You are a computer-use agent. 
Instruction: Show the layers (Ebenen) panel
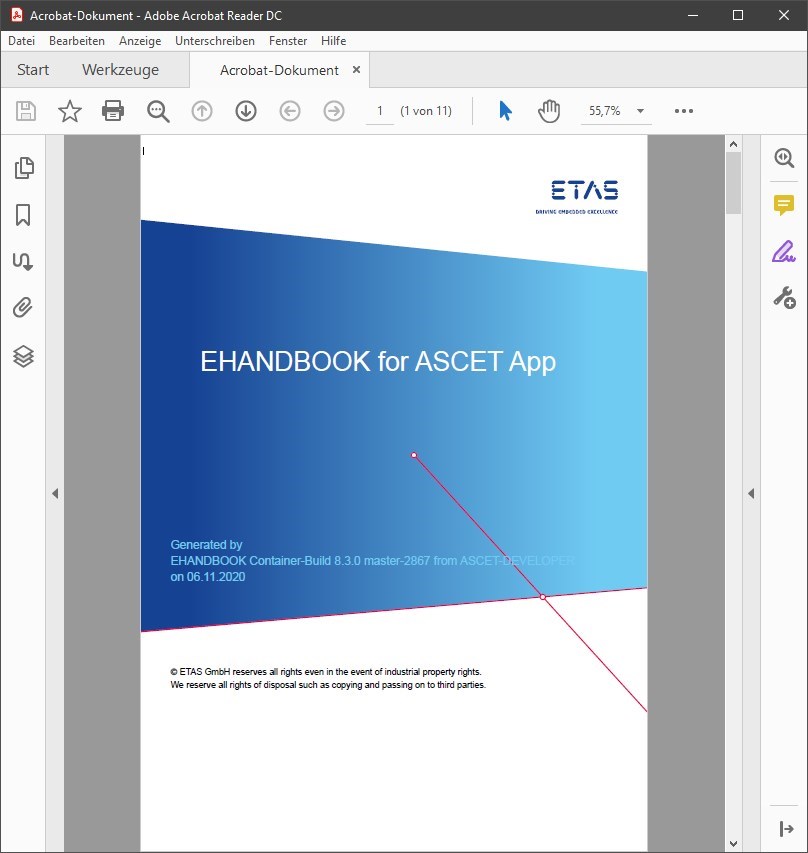(x=23, y=355)
